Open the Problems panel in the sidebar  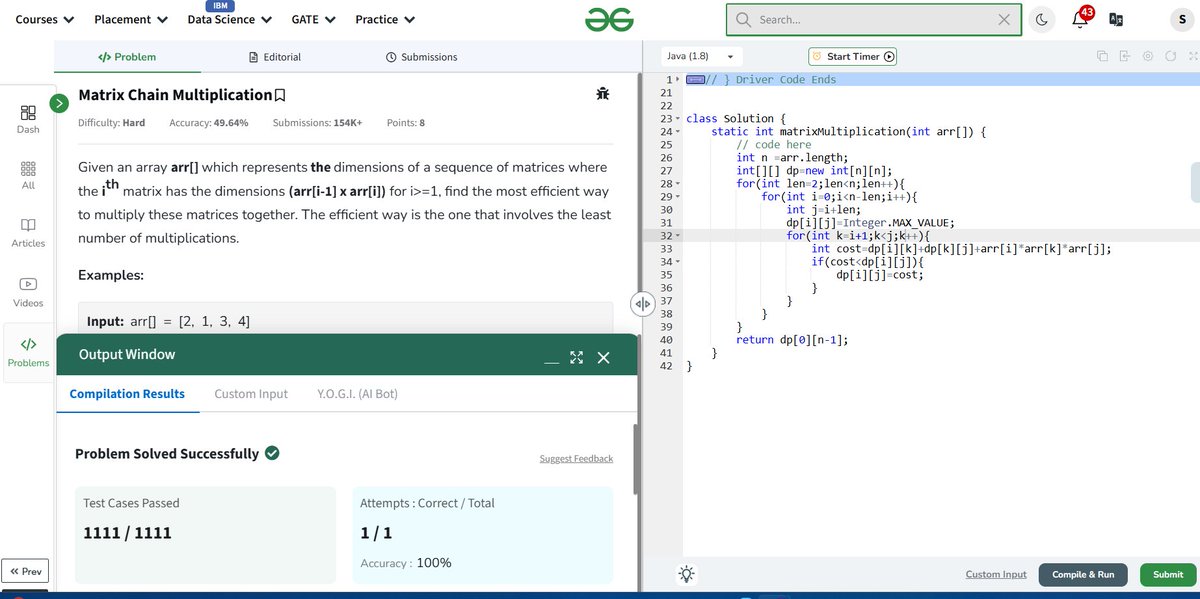pos(27,352)
